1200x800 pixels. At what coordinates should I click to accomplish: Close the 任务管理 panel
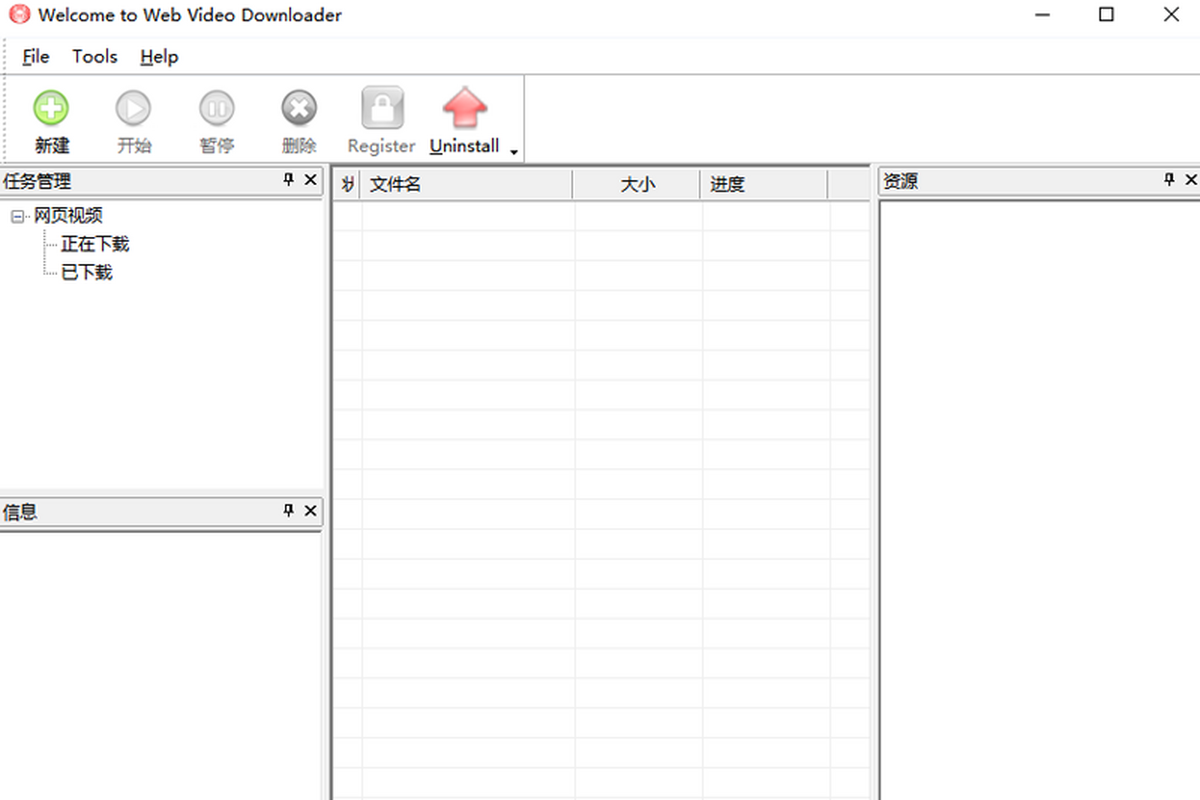311,180
